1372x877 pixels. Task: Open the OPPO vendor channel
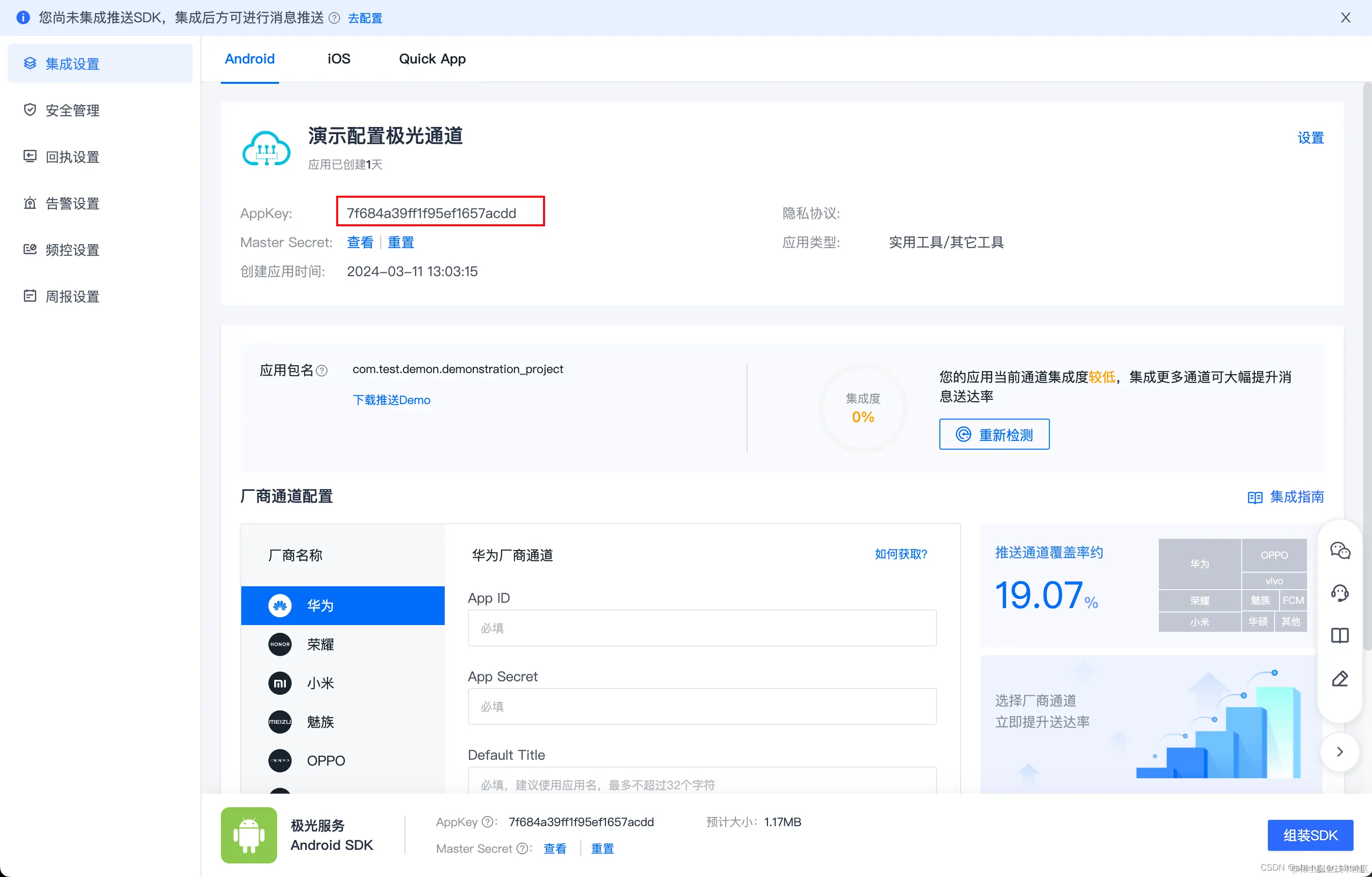343,760
